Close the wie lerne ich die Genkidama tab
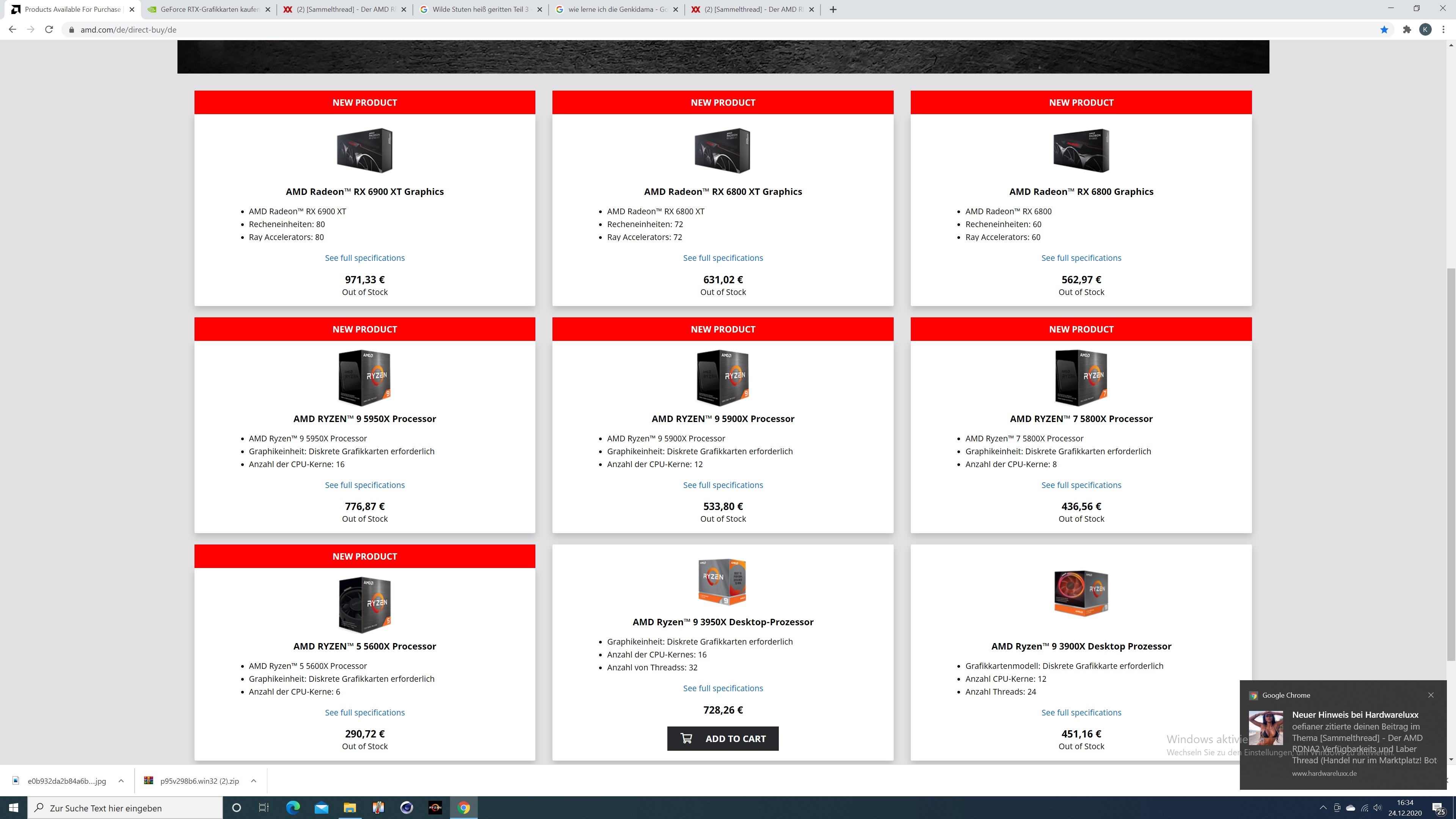The image size is (1456, 819). tap(675, 9)
